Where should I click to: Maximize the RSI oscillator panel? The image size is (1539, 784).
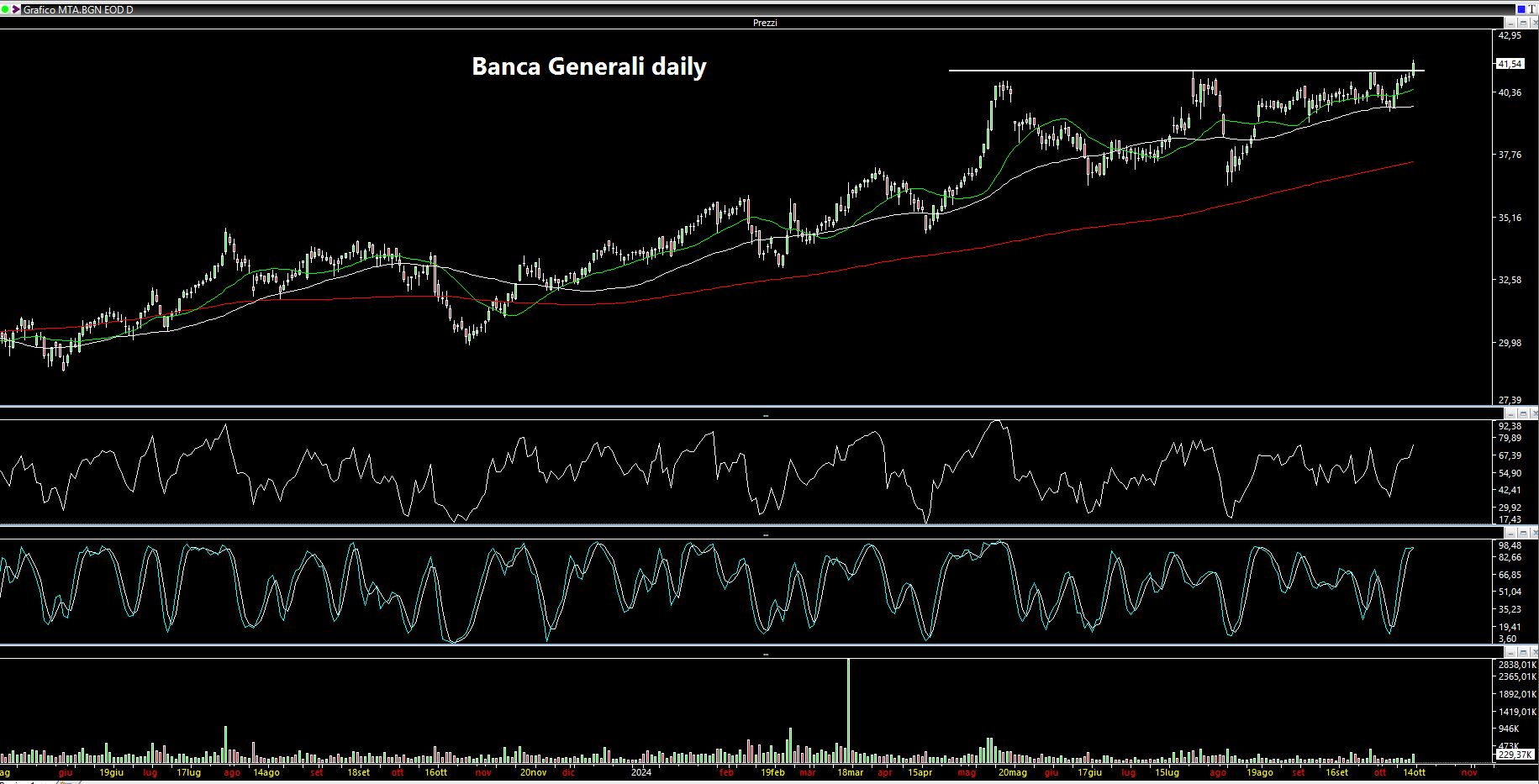click(1523, 413)
